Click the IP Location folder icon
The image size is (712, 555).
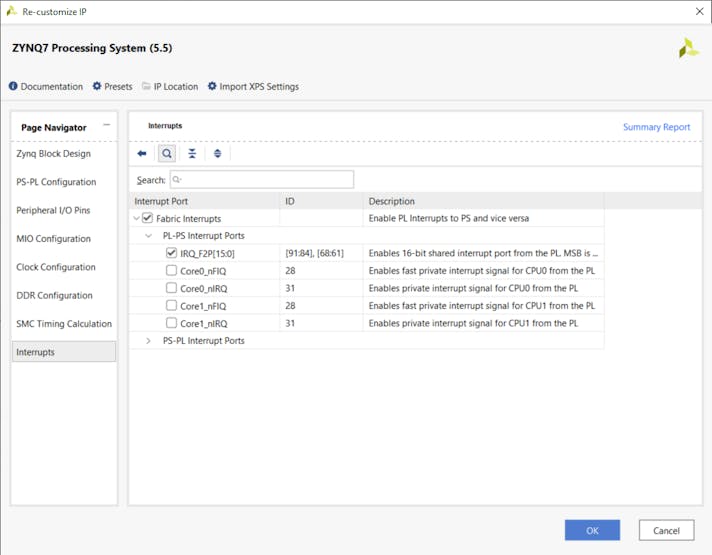146,87
